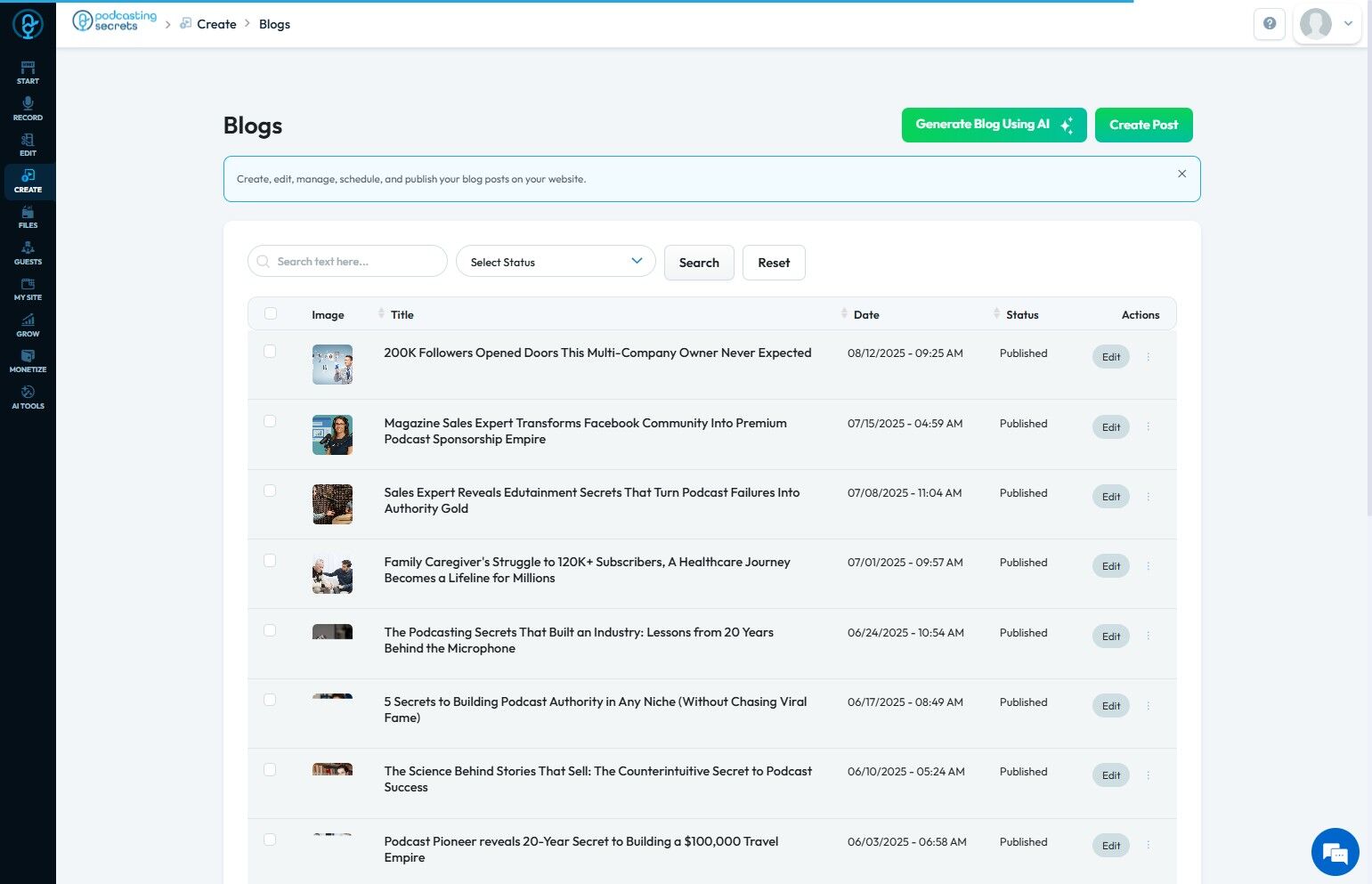Click the help question mark icon
1372x884 pixels.
[1269, 24]
